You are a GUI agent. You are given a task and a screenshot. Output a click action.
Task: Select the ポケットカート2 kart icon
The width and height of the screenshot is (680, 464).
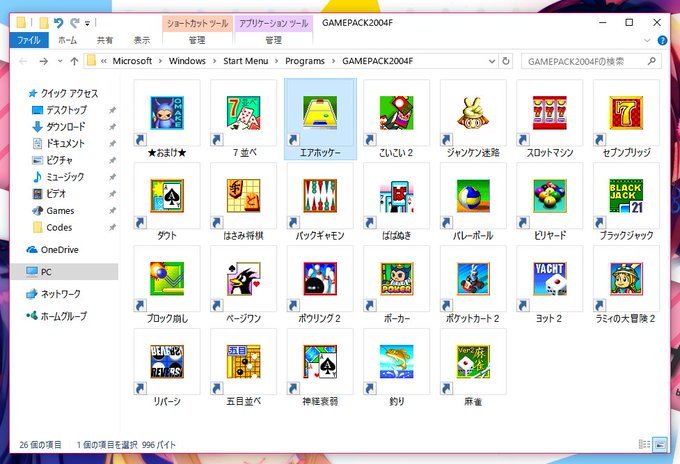(x=473, y=279)
